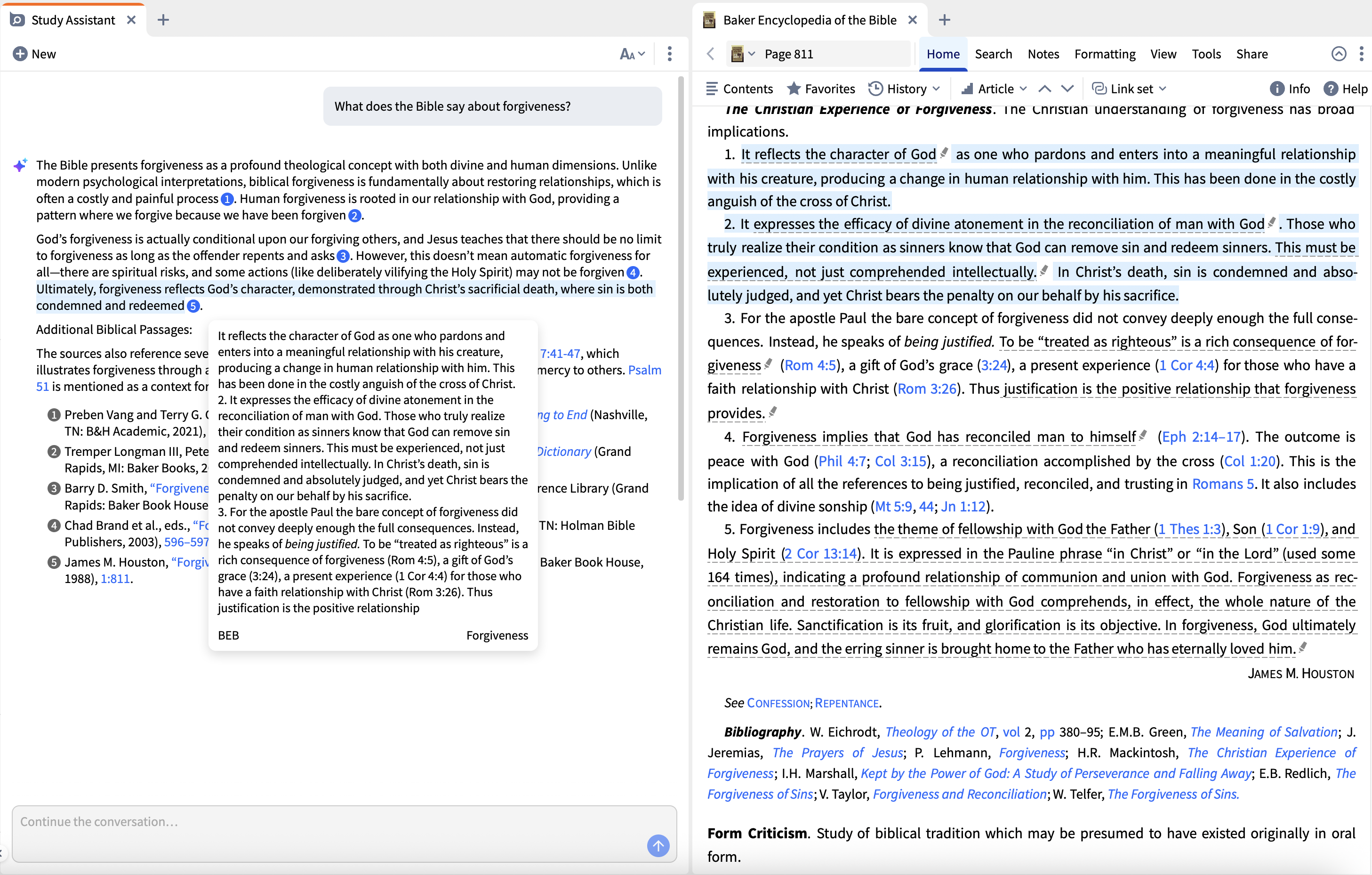The height and width of the screenshot is (875, 1372).
Task: Click the New conversation plus icon
Action: click(x=20, y=54)
